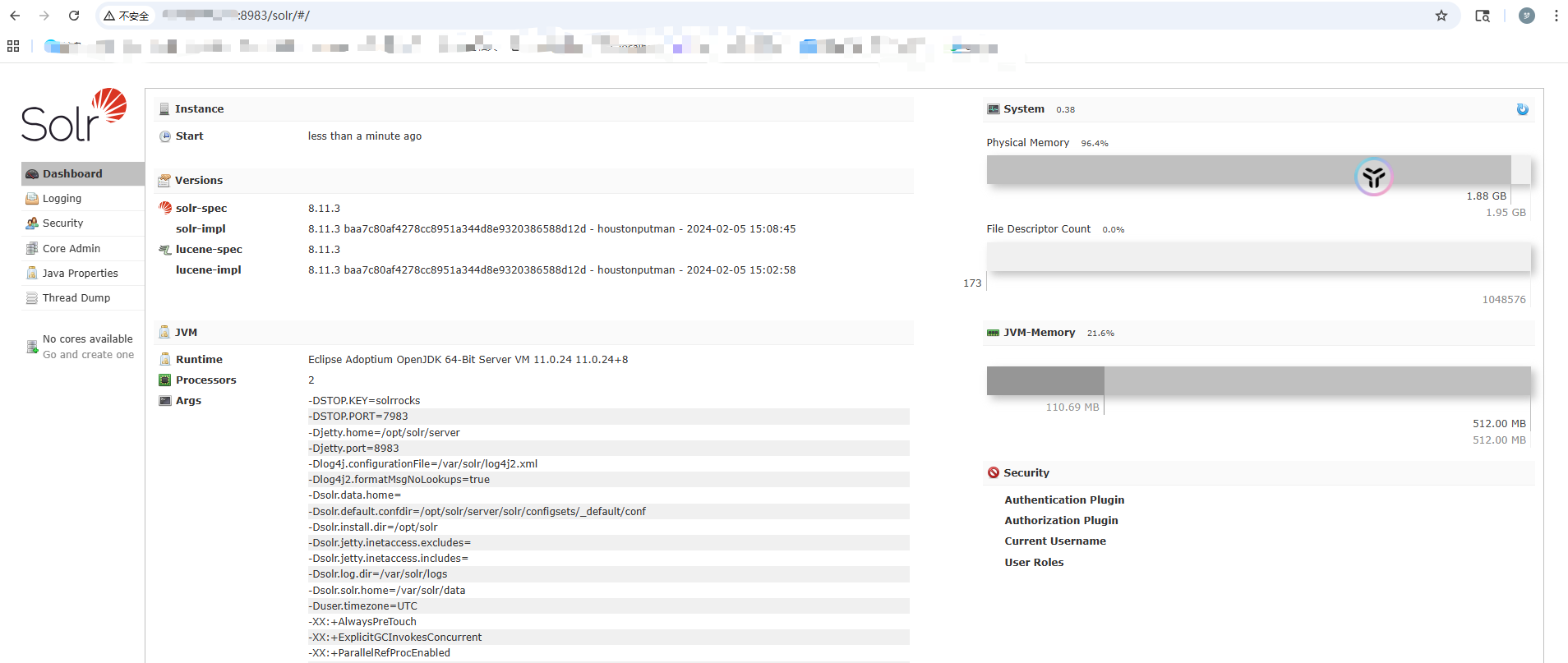Click the Solr logo
Screen dimensions: 1568x663
pyautogui.click(x=74, y=116)
